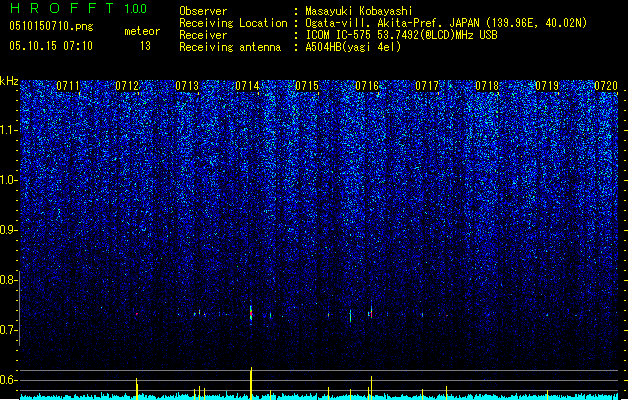Click the 0.8 frequency axis label
Screen dimensions: 629x400
9,280
